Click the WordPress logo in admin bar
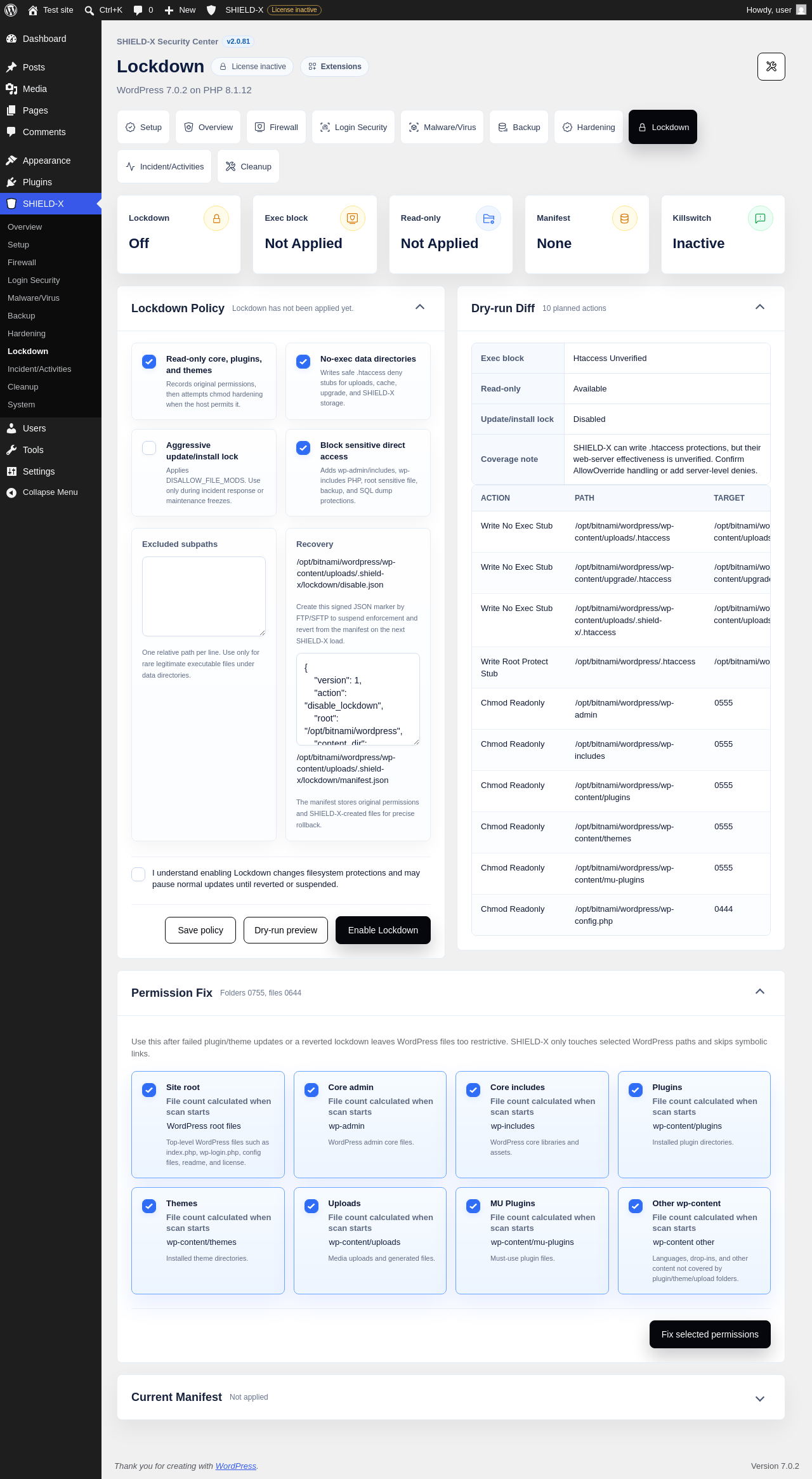Screen dimensions: 812x1479 (11, 10)
